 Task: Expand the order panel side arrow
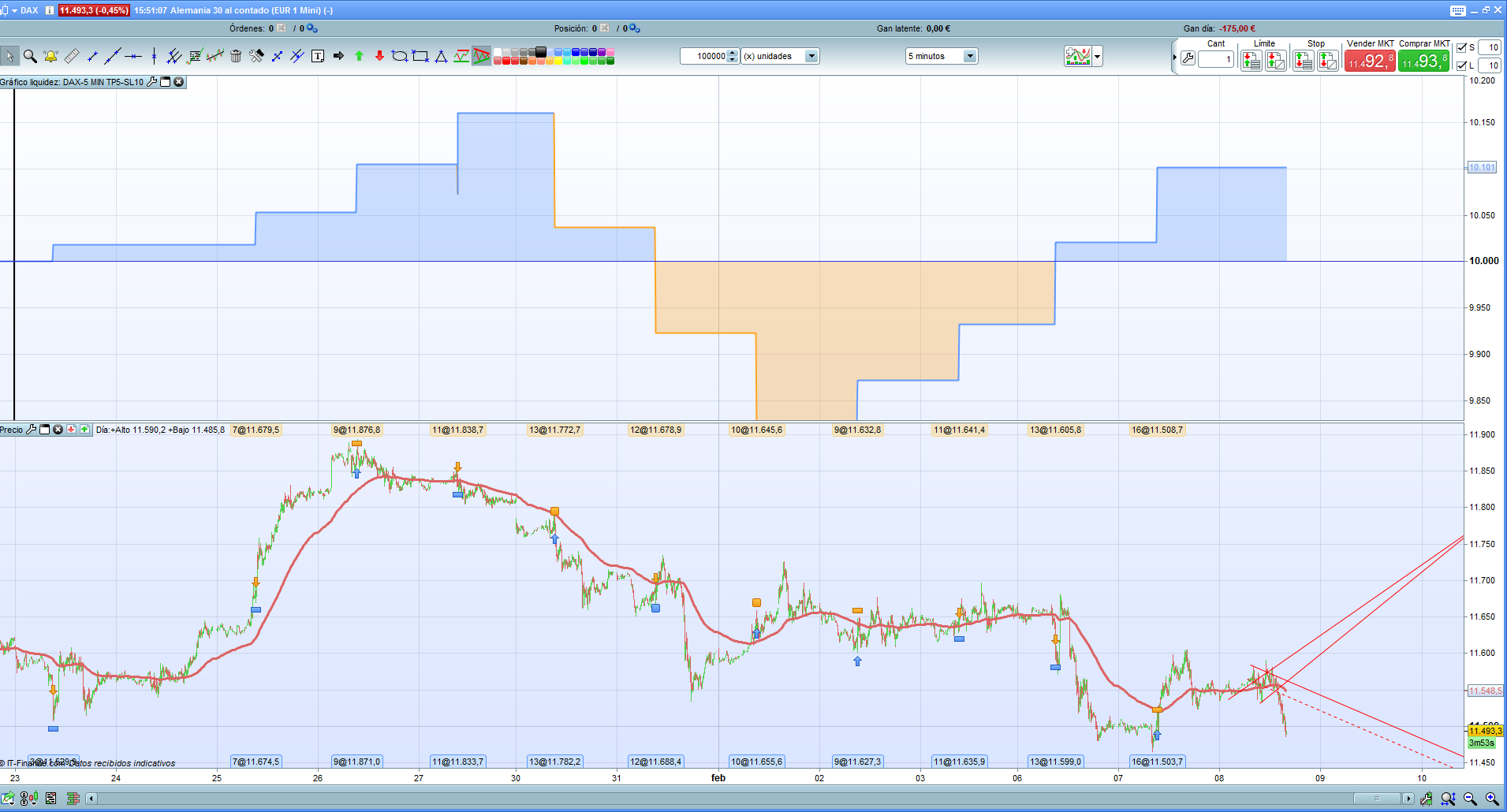1174,58
